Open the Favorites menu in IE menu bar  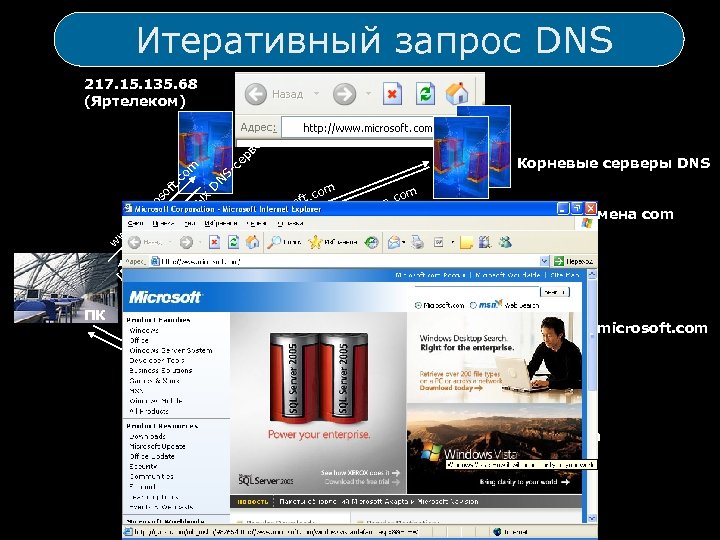(x=221, y=223)
